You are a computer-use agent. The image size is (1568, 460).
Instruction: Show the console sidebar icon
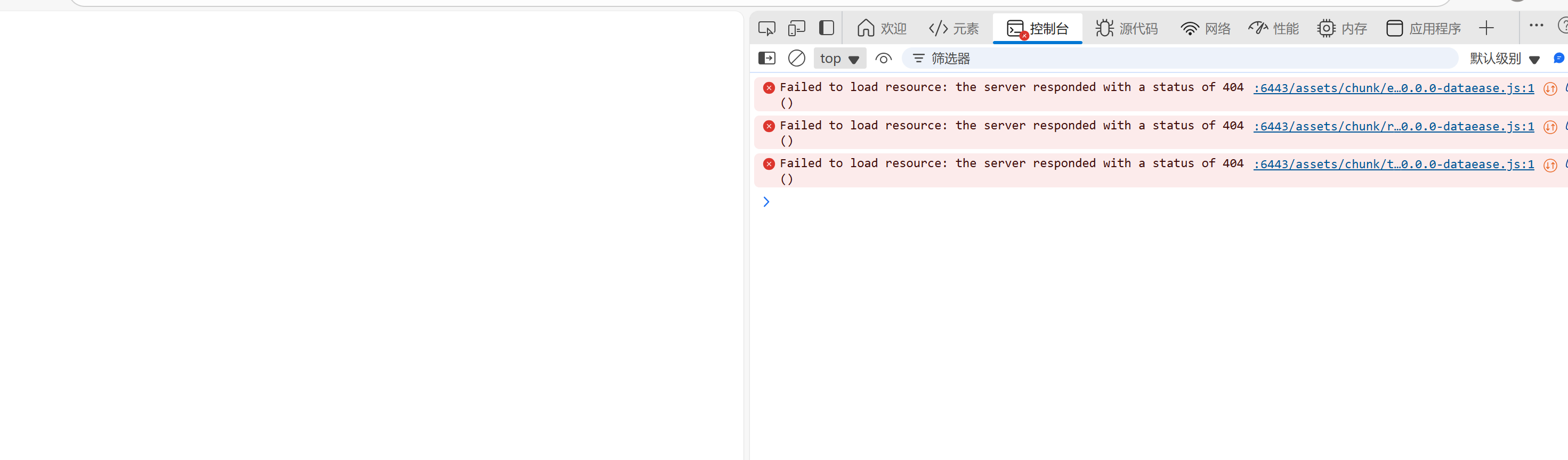click(x=766, y=59)
